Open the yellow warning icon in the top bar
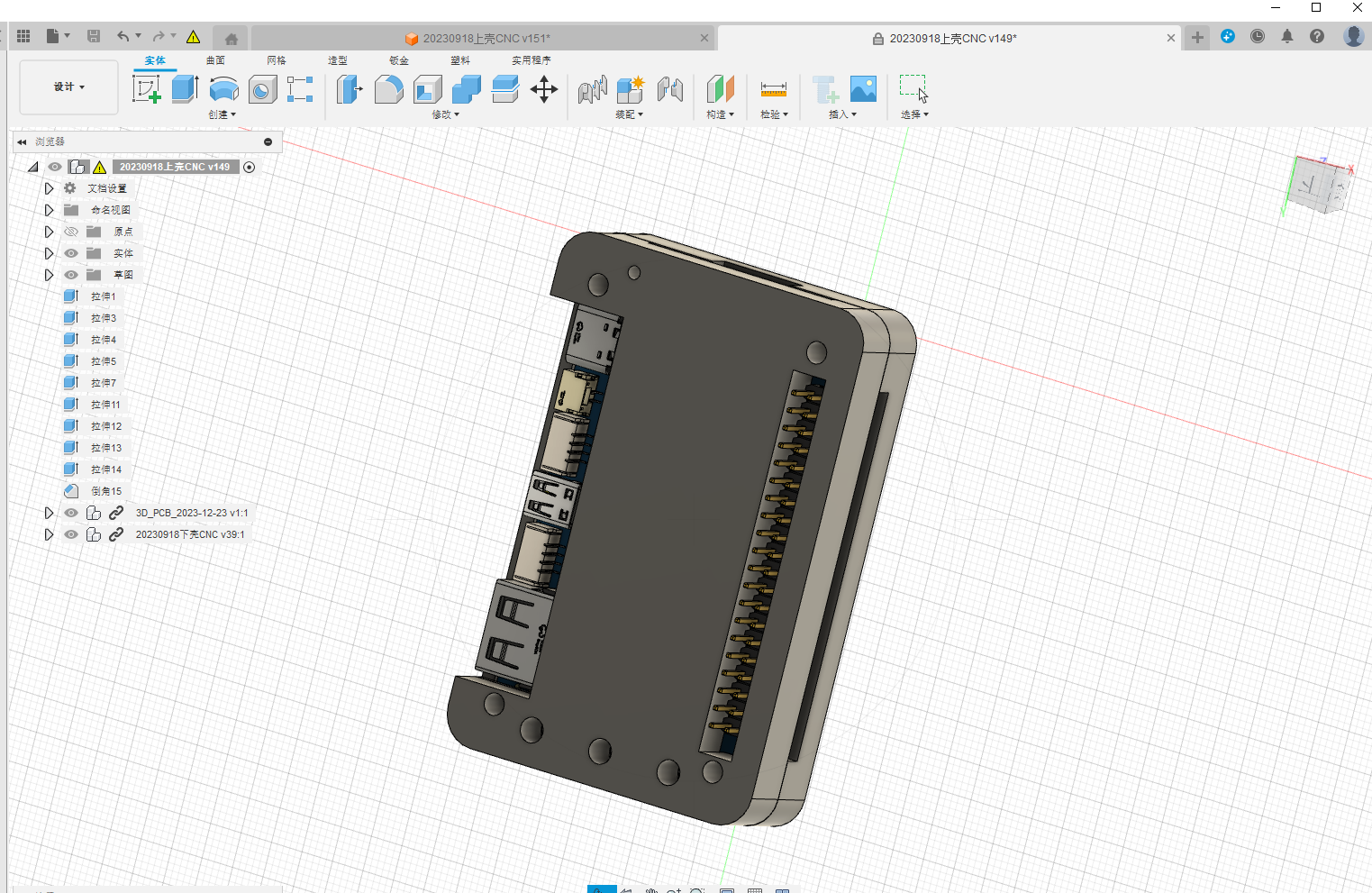The height and width of the screenshot is (893, 1372). click(x=193, y=37)
